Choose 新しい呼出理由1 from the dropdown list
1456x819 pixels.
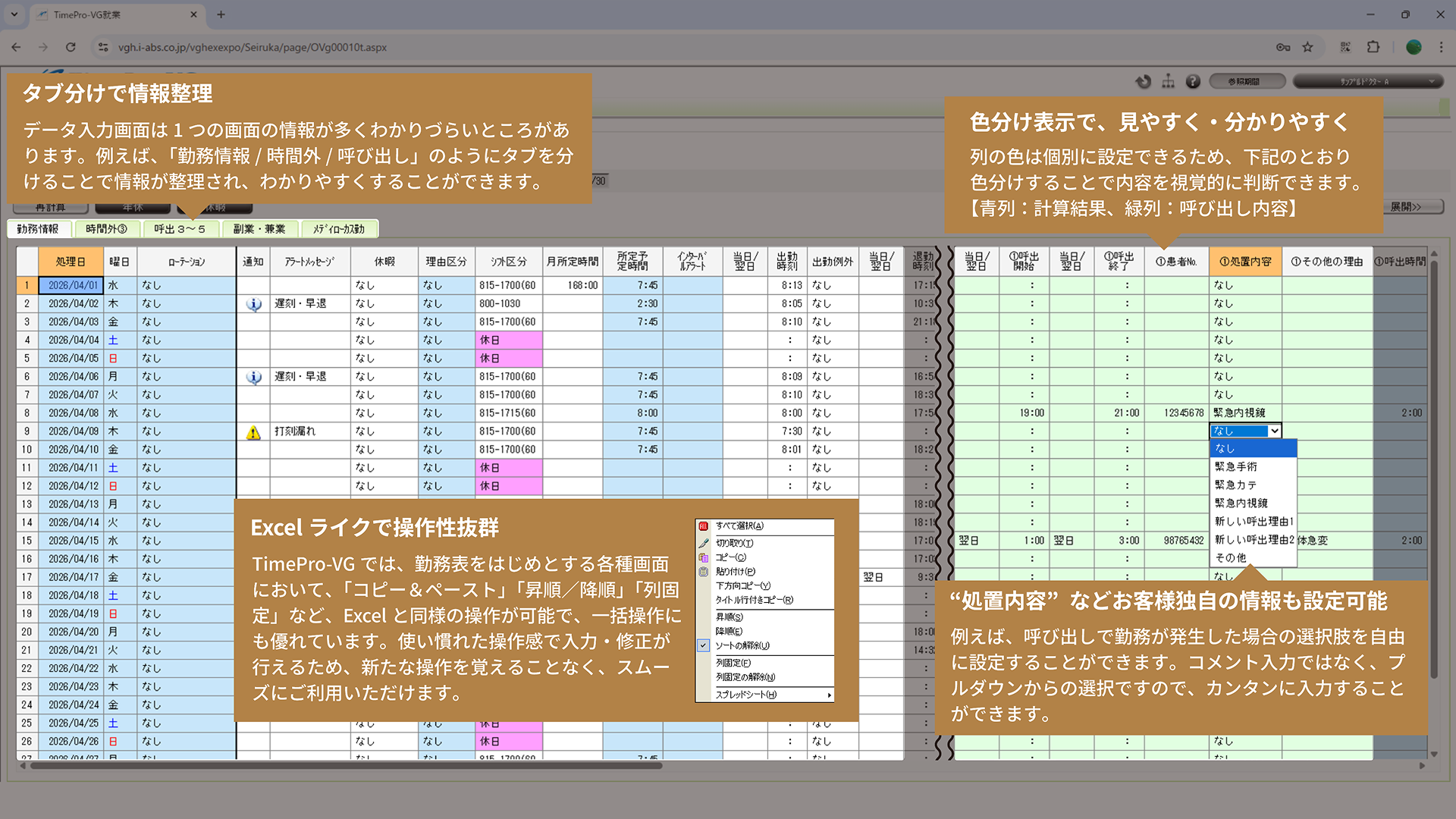coord(1253,522)
